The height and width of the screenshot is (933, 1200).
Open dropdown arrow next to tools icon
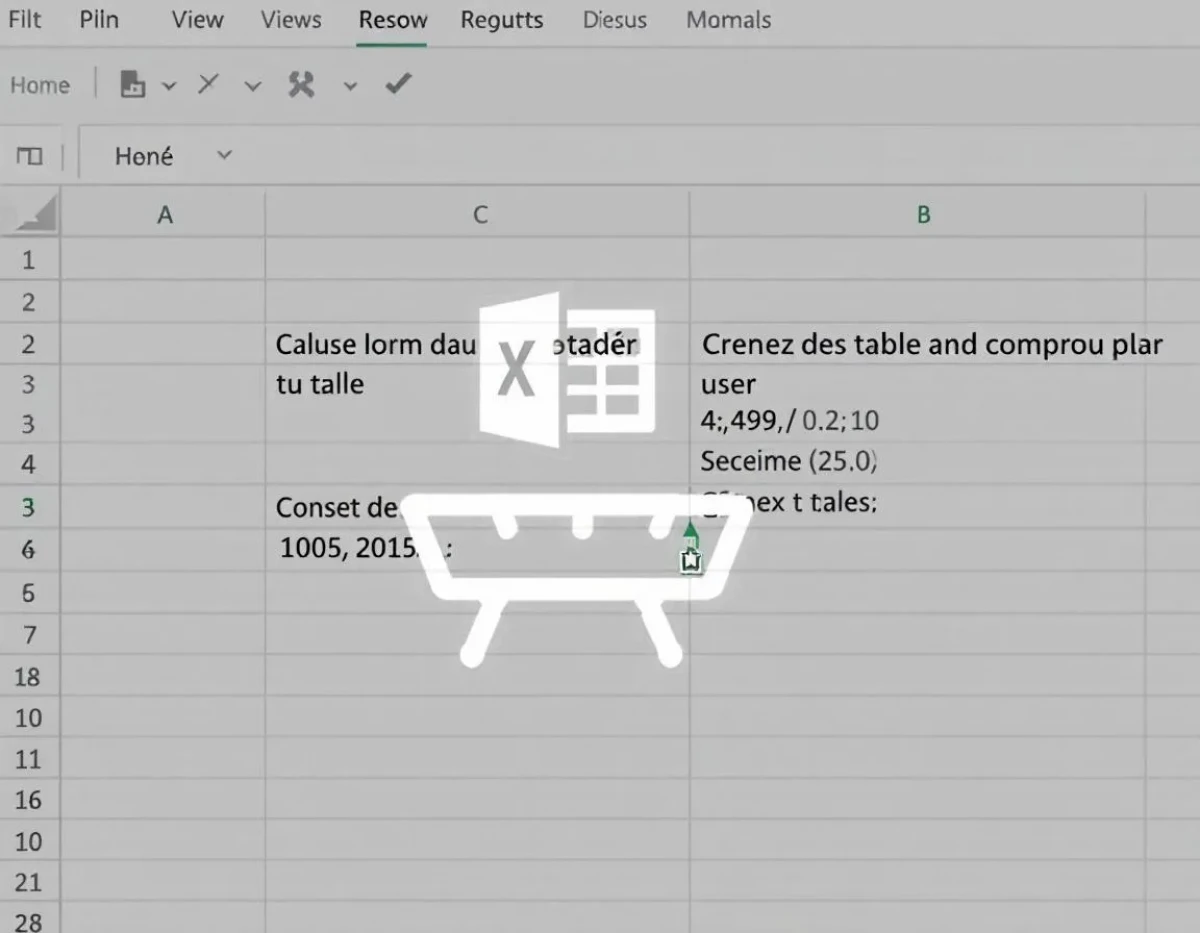coord(350,86)
